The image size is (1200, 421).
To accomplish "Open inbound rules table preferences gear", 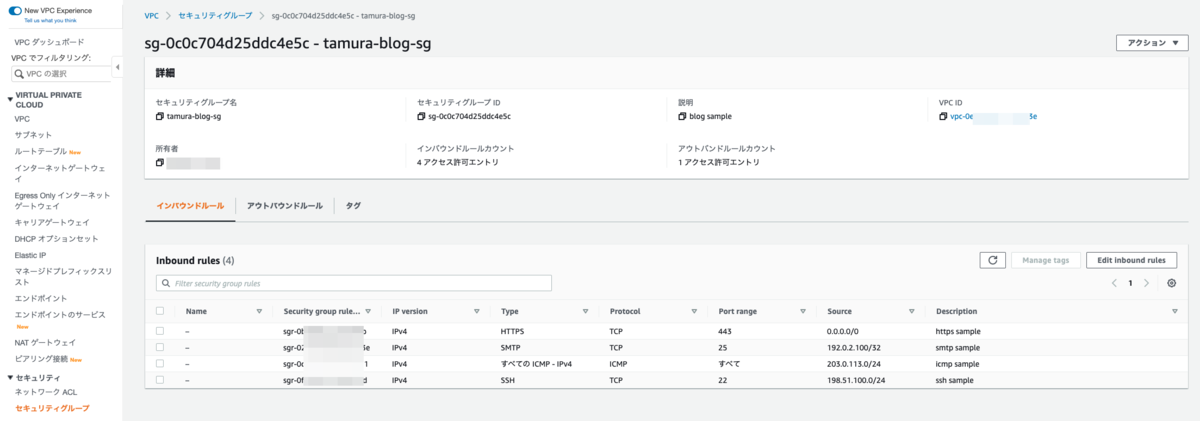I will pyautogui.click(x=1172, y=283).
